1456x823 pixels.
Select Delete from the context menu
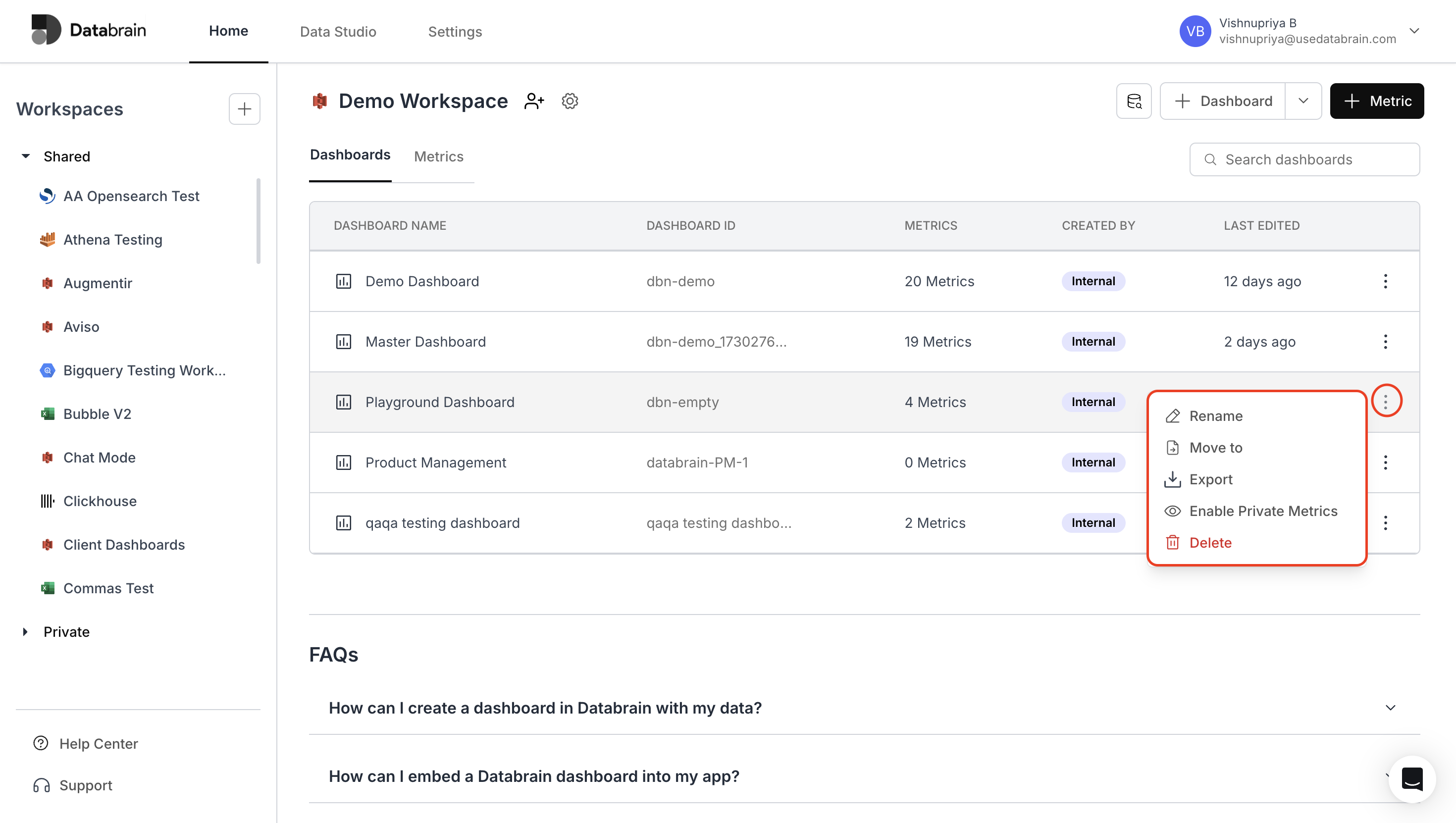1210,542
